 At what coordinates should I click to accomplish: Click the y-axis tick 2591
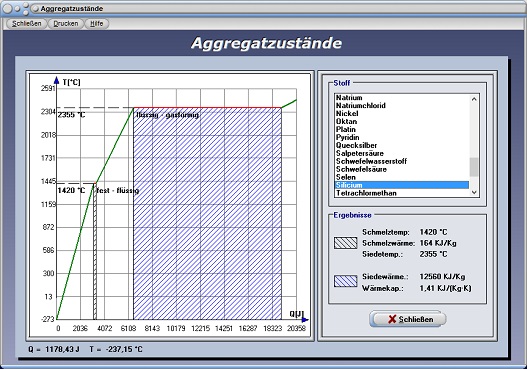coord(48,88)
